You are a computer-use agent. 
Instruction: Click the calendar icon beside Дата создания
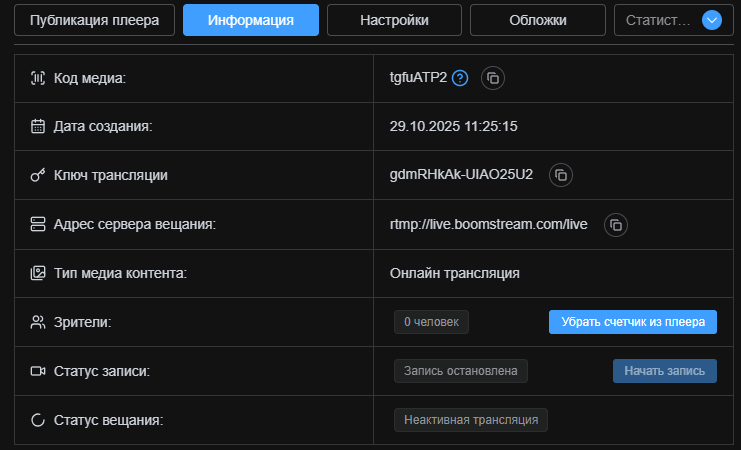coord(38,126)
